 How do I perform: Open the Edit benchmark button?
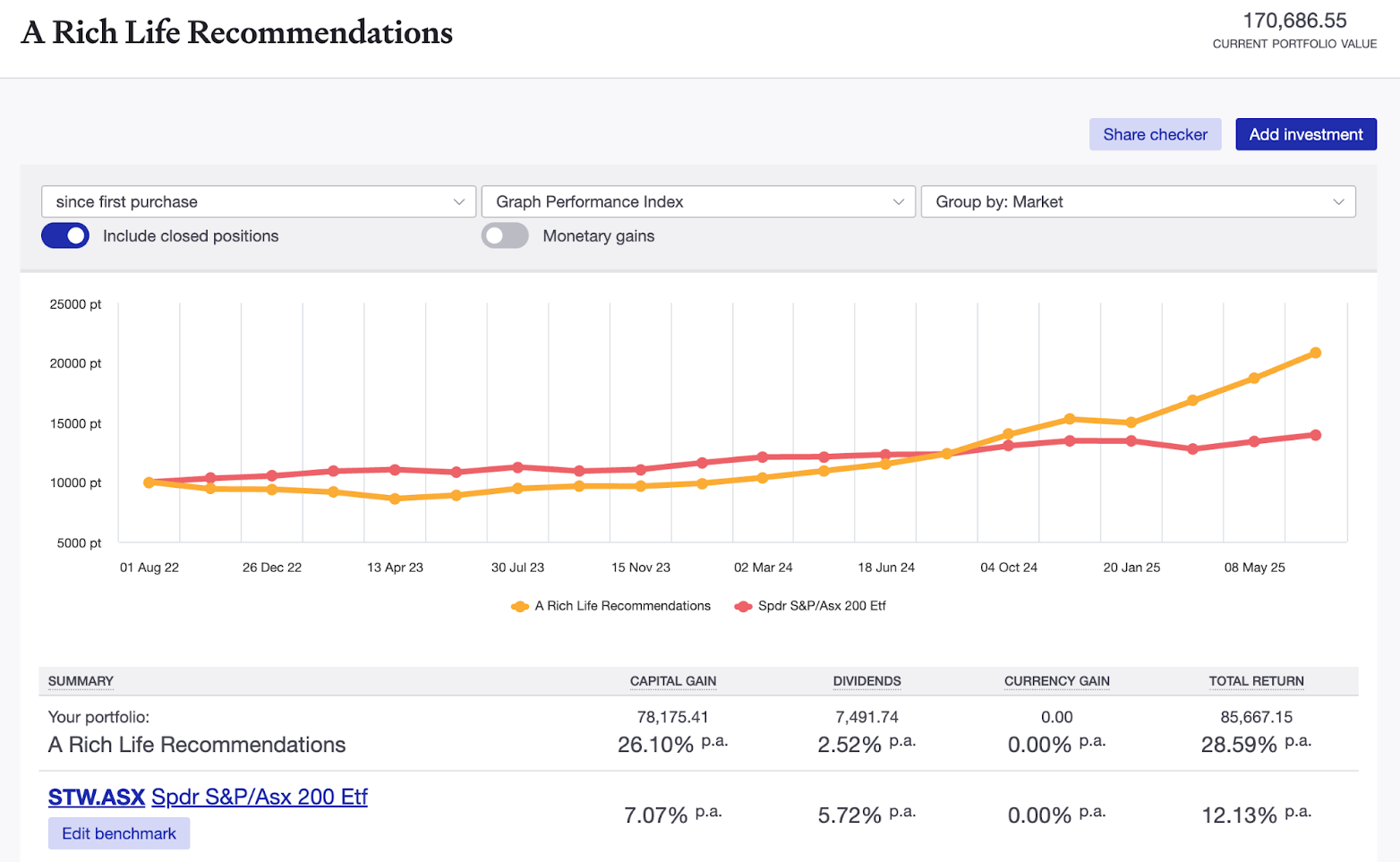(x=119, y=833)
